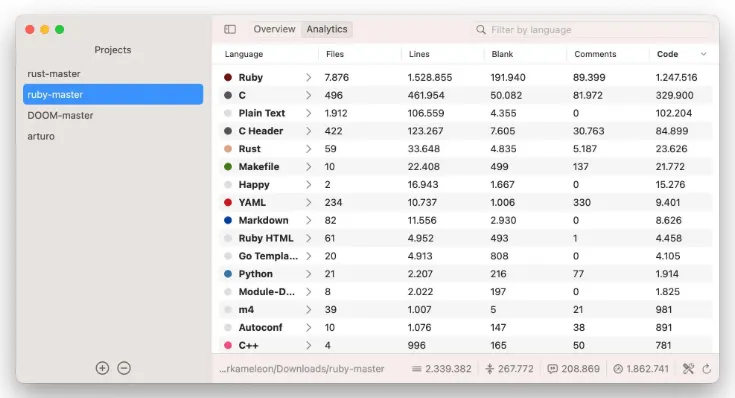Select the Module-D... language name
The height and width of the screenshot is (398, 735).
[267, 292]
